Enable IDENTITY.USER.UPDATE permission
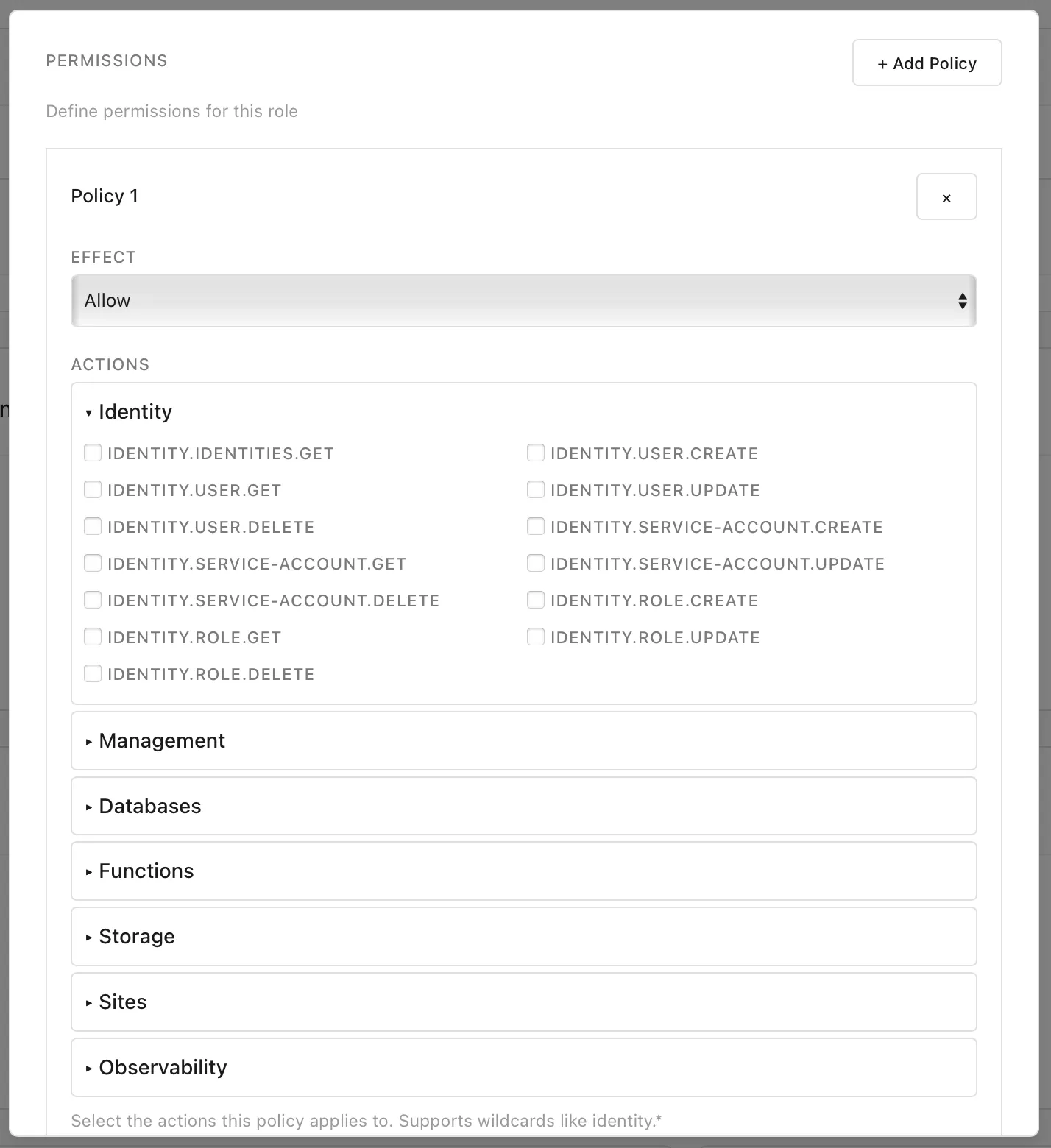 [536, 489]
